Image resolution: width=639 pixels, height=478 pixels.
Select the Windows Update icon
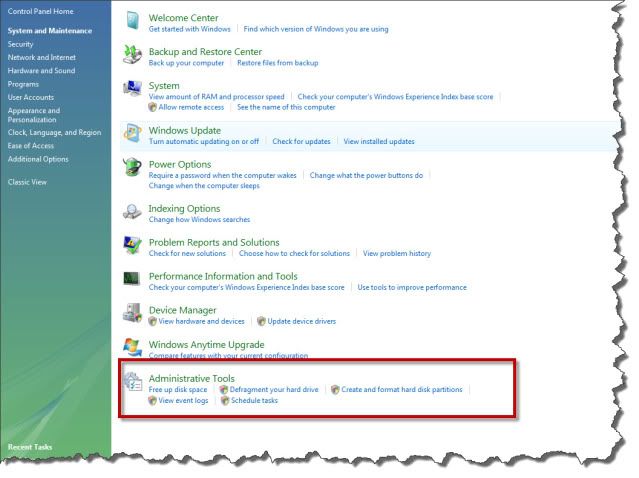tap(132, 133)
